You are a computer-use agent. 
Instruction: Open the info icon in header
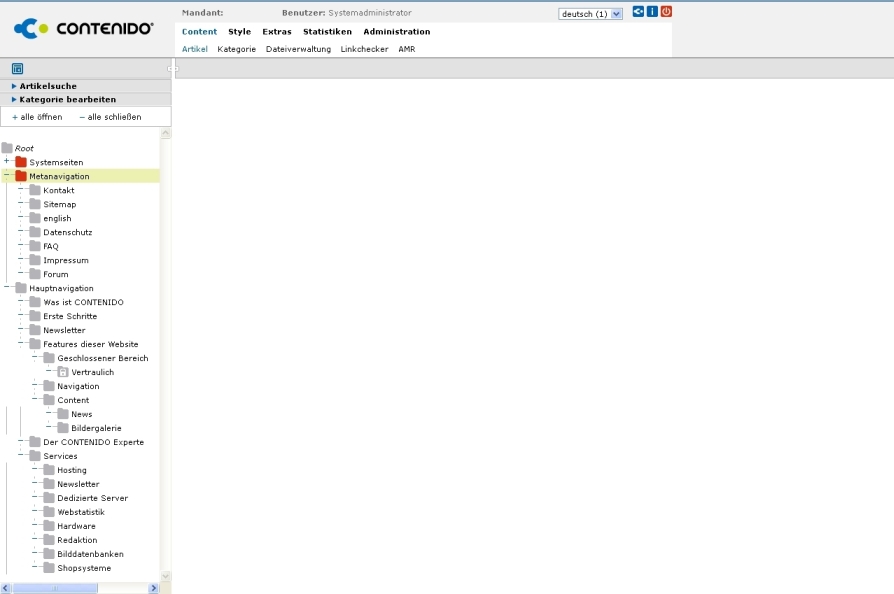click(652, 12)
